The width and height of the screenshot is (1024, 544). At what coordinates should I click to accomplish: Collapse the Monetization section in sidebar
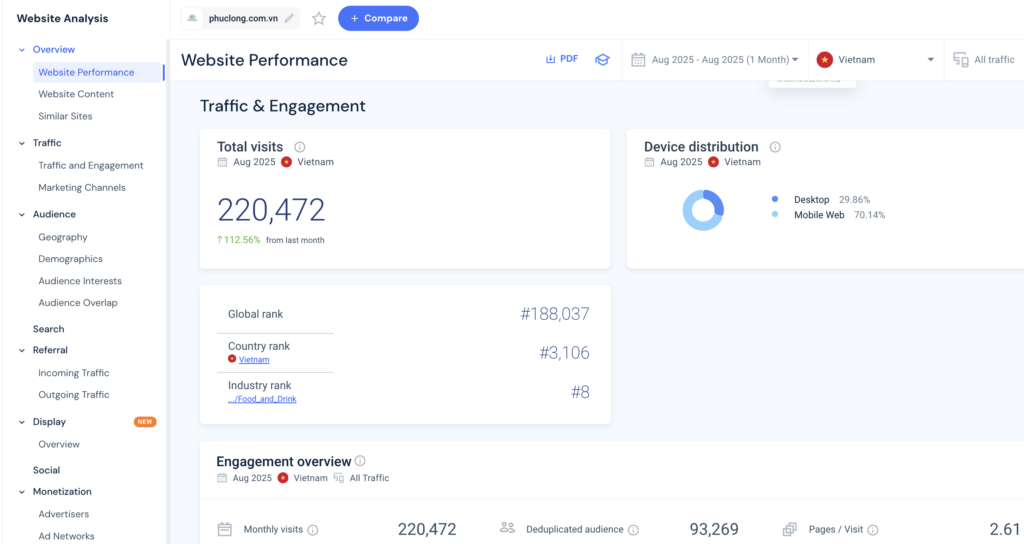(22, 492)
